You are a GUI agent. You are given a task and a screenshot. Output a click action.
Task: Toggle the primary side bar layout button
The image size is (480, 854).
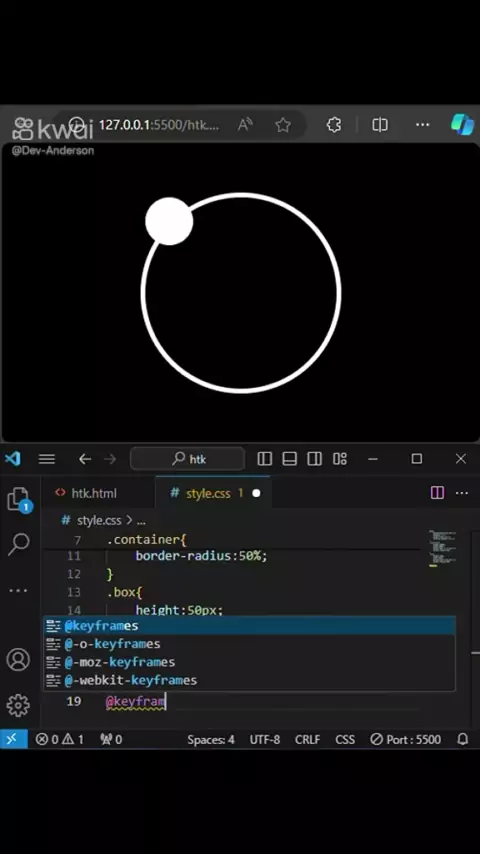coord(265,459)
